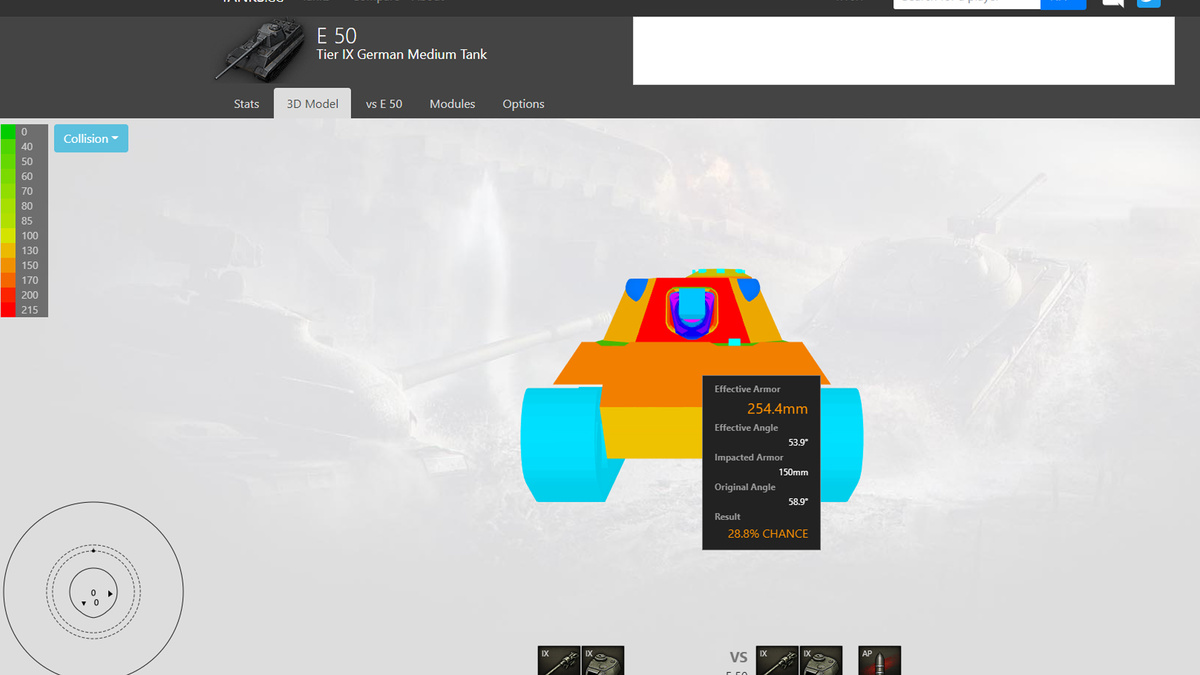Click the 80 armor legend swatch
The width and height of the screenshot is (1200, 675).
[8, 206]
